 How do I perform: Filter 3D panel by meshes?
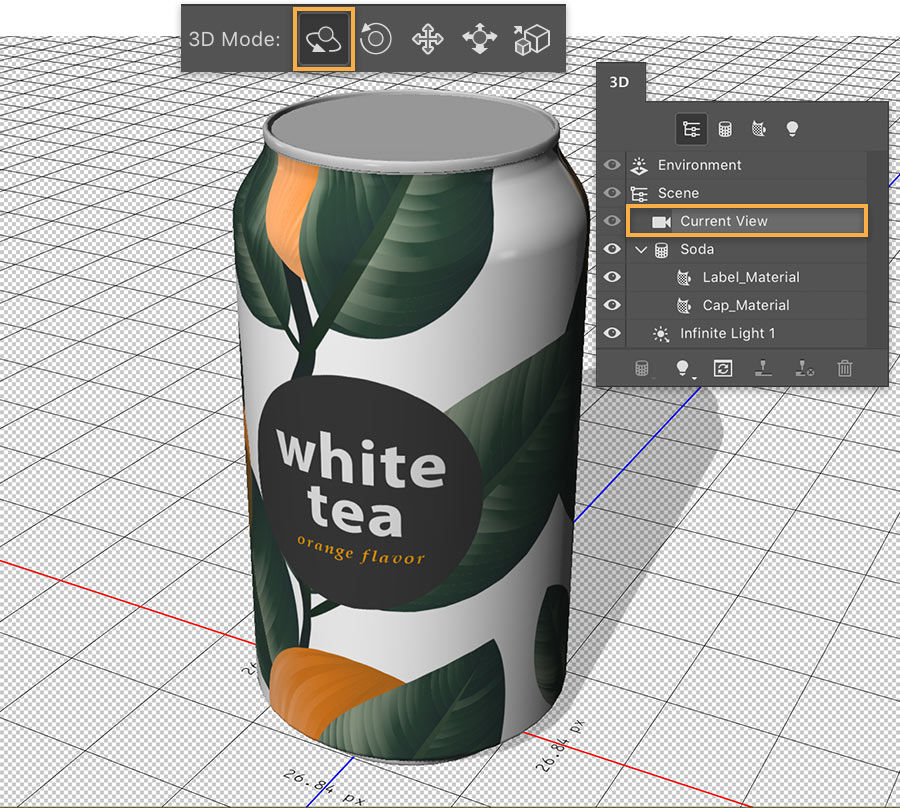click(724, 128)
